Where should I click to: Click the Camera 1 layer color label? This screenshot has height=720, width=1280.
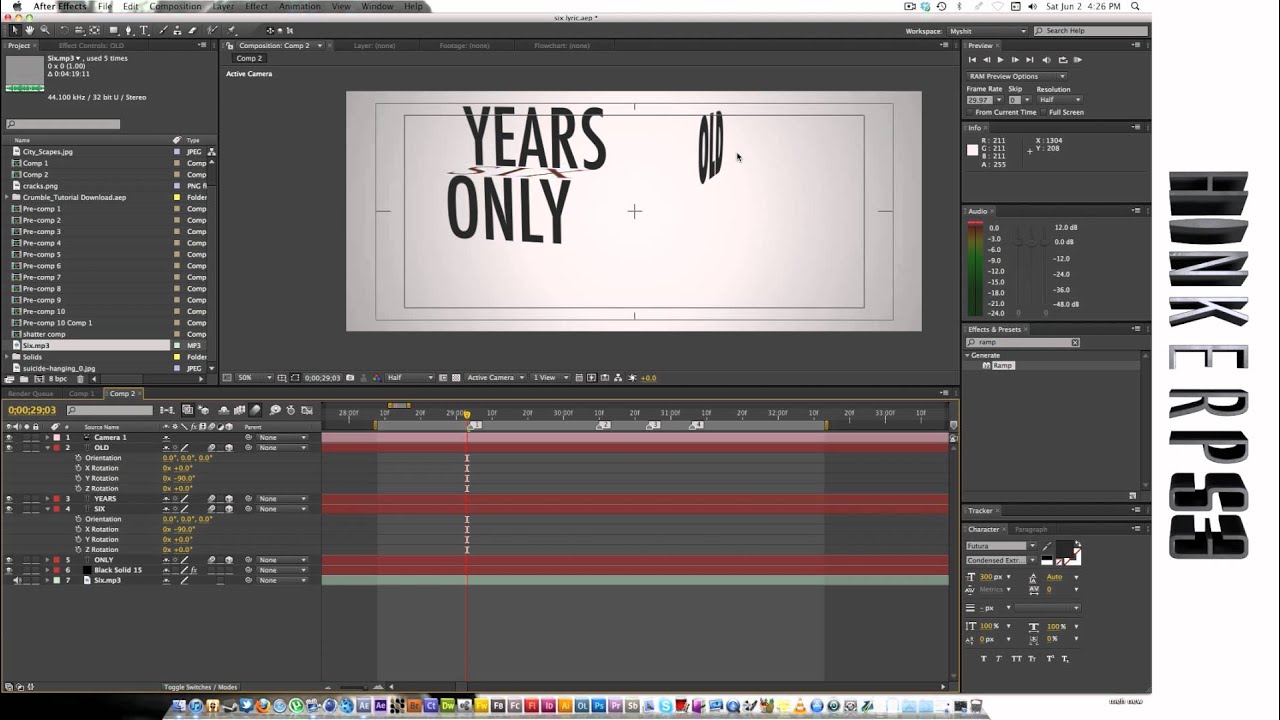(x=56, y=437)
